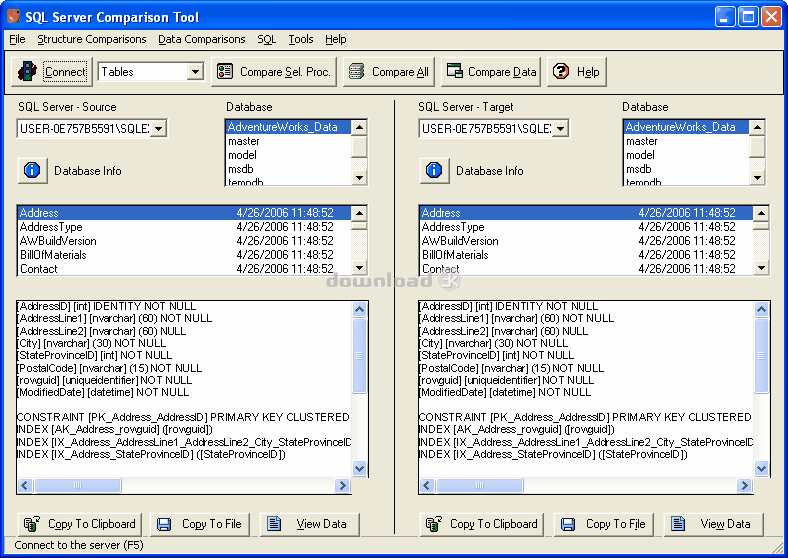Select master in target database list

point(686,141)
